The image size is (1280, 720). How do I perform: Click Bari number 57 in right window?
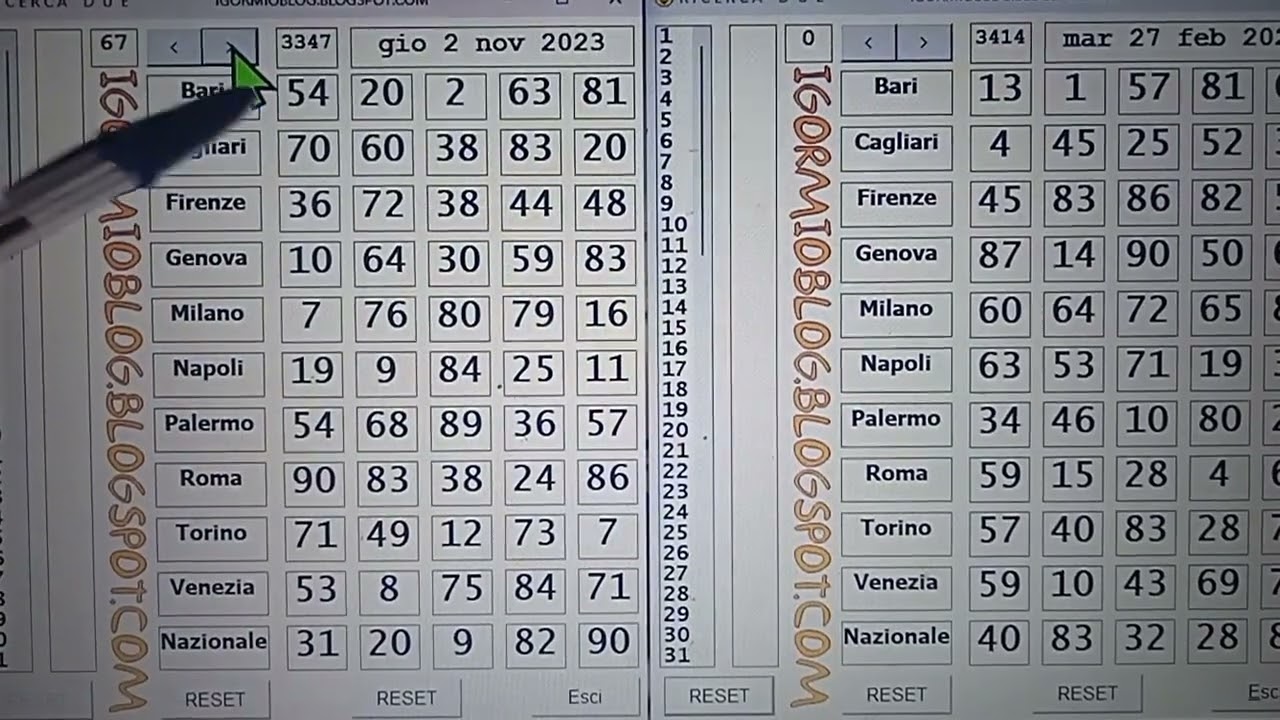1147,89
